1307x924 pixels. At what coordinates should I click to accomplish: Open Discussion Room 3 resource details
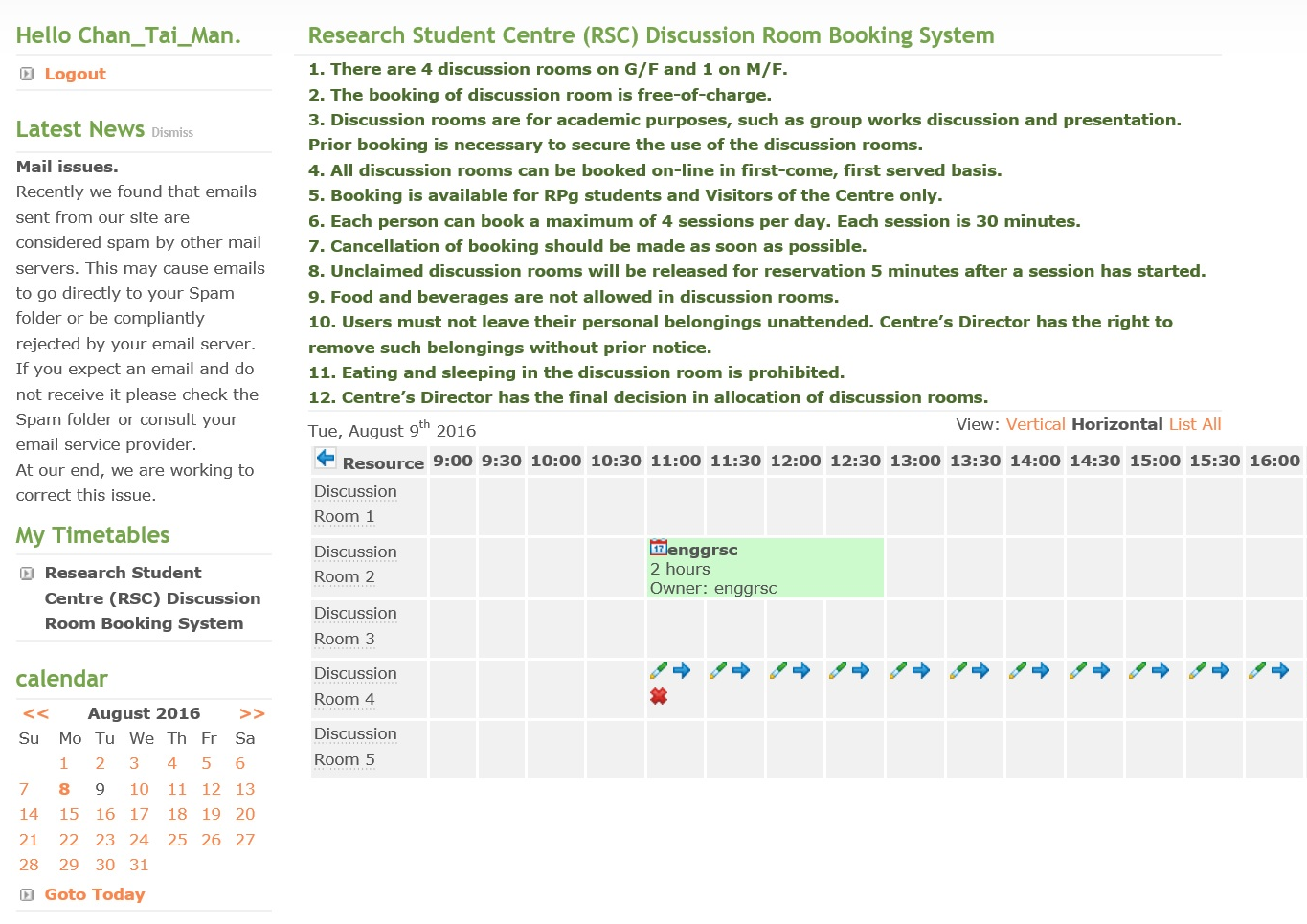click(x=355, y=625)
